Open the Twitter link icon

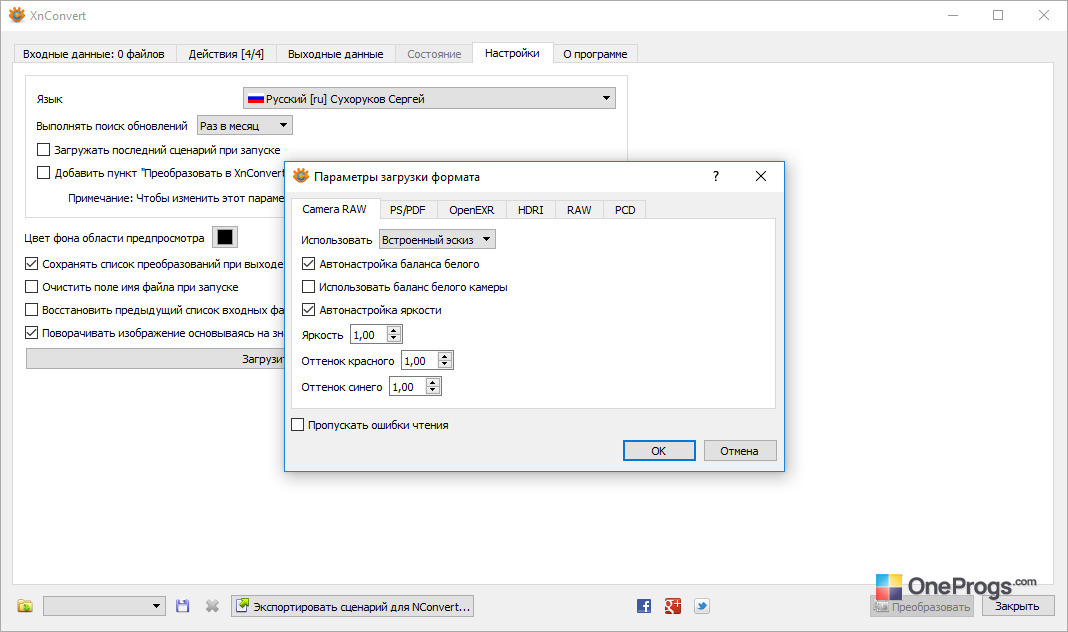[x=702, y=605]
